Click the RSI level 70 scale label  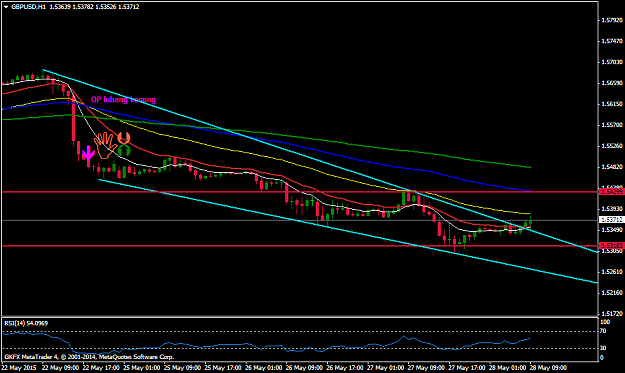(603, 331)
